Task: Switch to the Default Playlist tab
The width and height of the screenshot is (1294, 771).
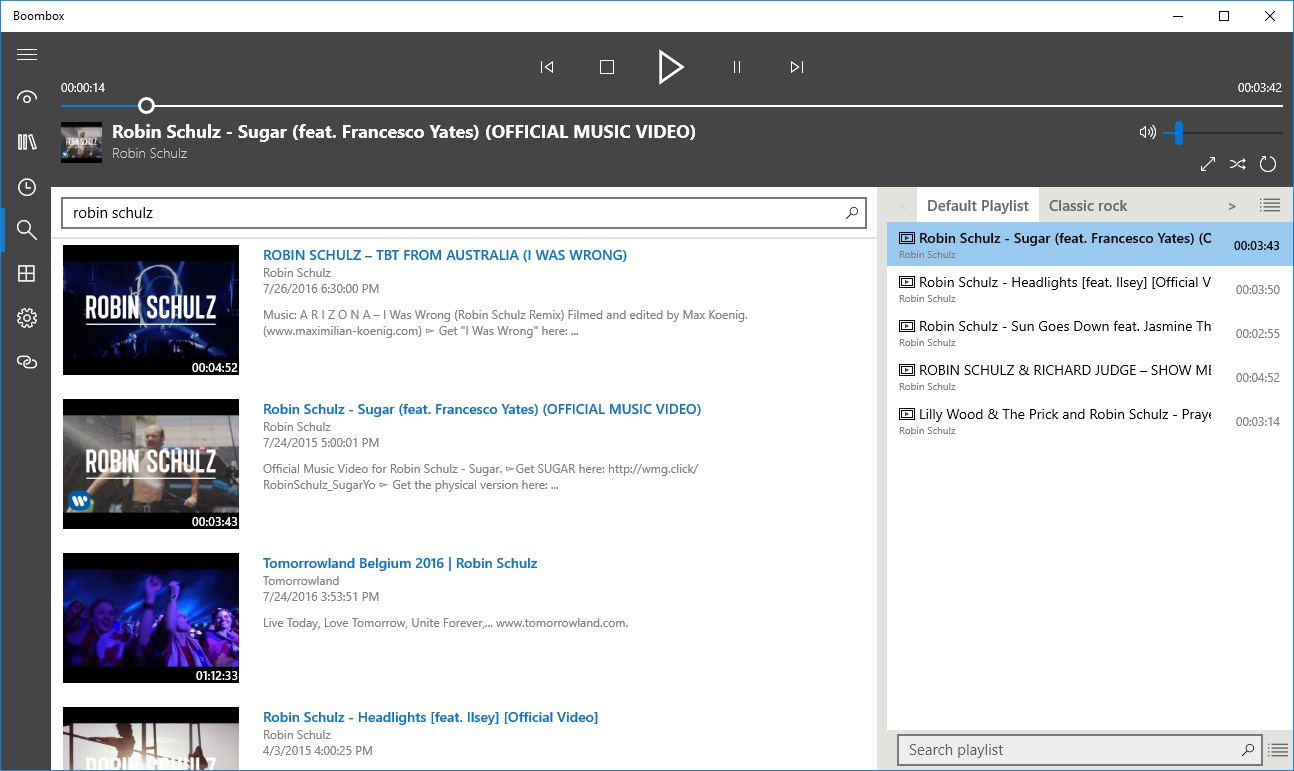Action: pyautogui.click(x=977, y=205)
